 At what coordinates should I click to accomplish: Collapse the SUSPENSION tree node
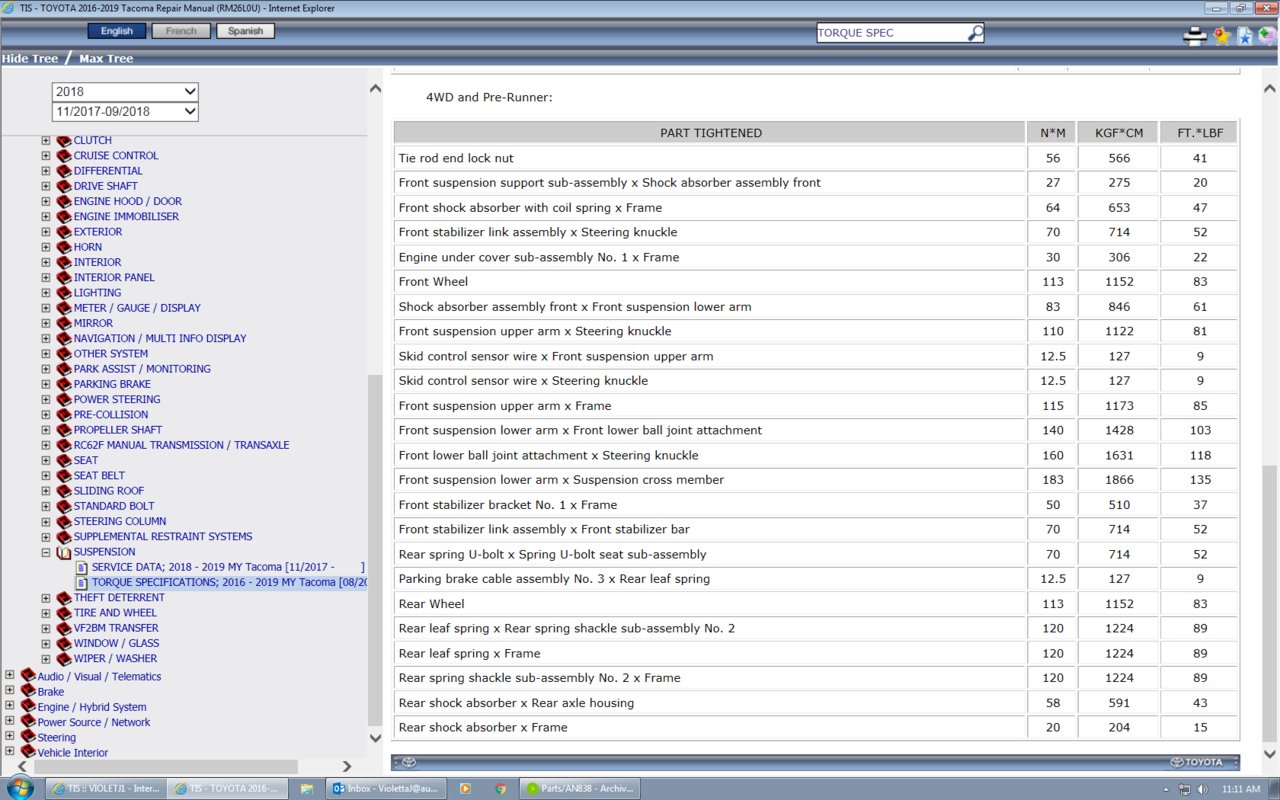pyautogui.click(x=46, y=552)
